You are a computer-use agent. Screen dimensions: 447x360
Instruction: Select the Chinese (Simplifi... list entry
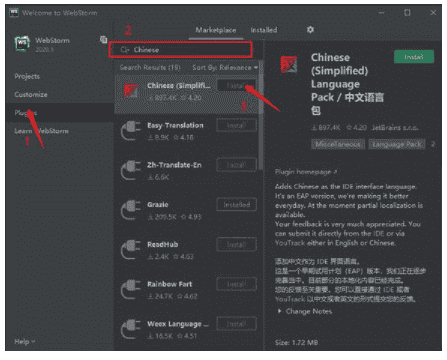tap(187, 94)
